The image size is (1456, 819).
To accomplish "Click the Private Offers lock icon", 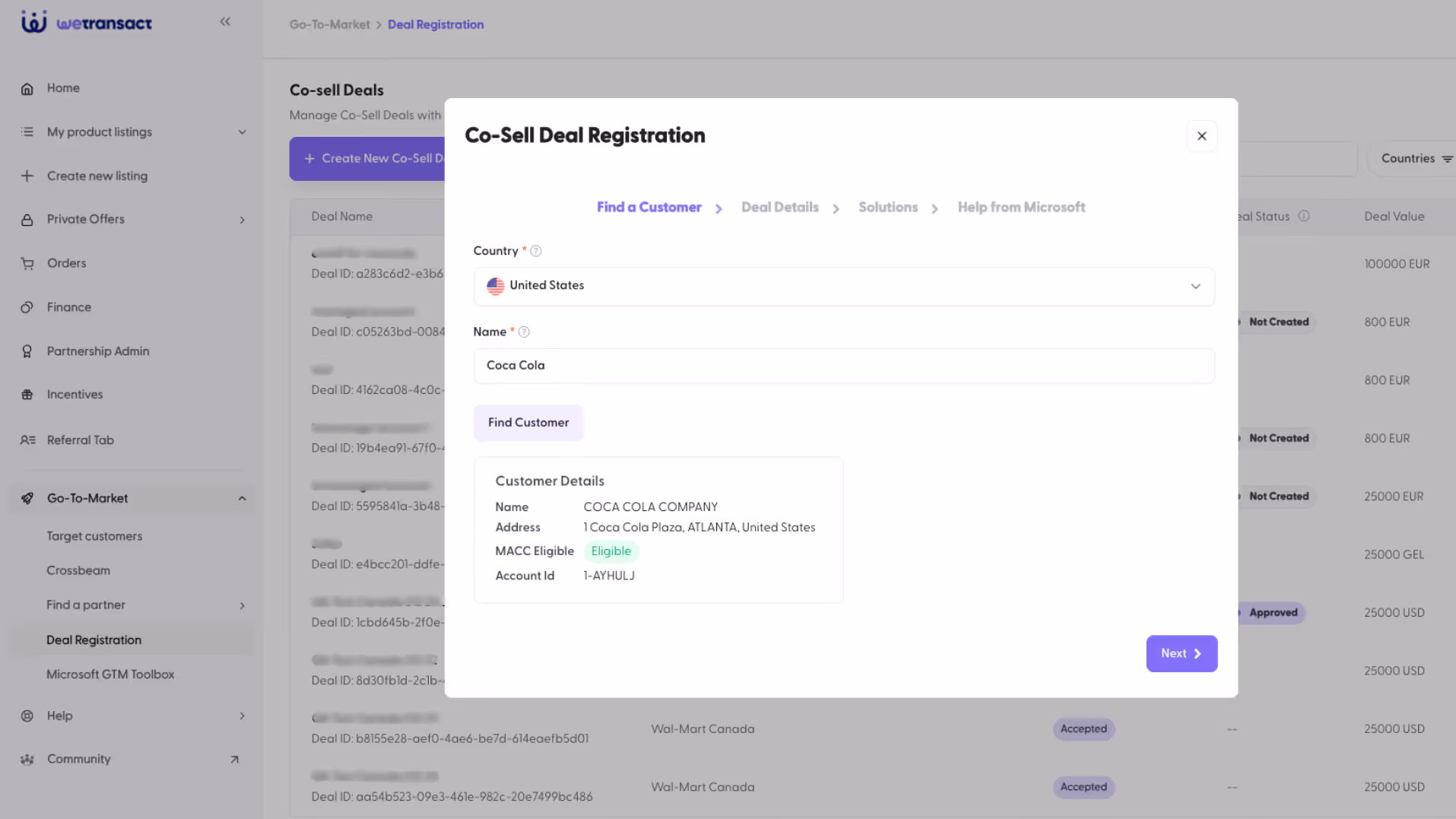I will tap(27, 220).
